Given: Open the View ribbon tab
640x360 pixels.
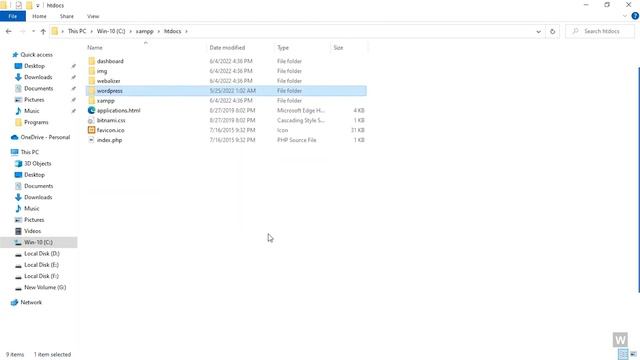Looking at the screenshot, I should (93, 16).
